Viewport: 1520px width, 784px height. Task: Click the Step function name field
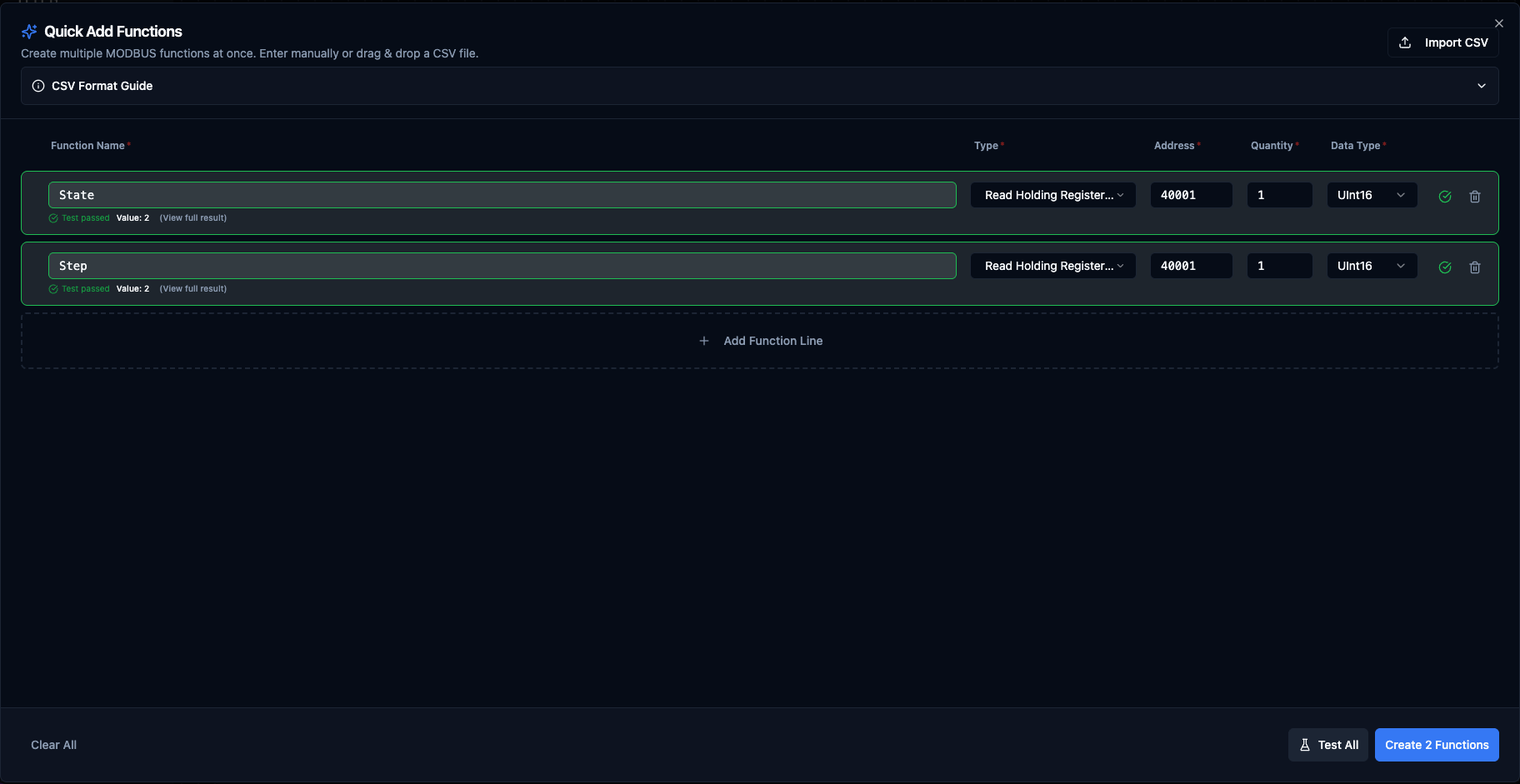click(x=502, y=266)
